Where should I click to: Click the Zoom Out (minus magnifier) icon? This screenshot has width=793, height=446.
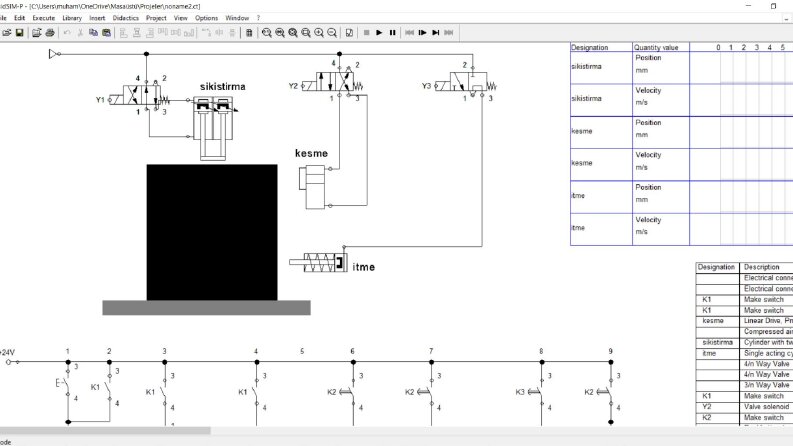tap(332, 32)
